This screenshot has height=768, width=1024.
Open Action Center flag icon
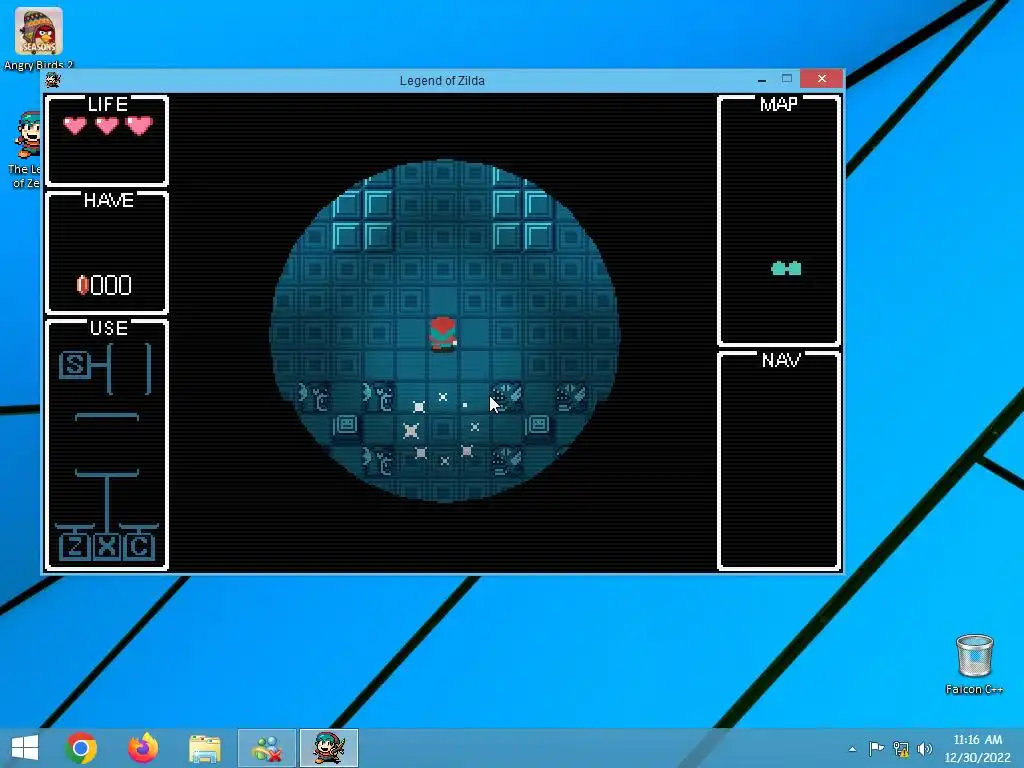876,748
